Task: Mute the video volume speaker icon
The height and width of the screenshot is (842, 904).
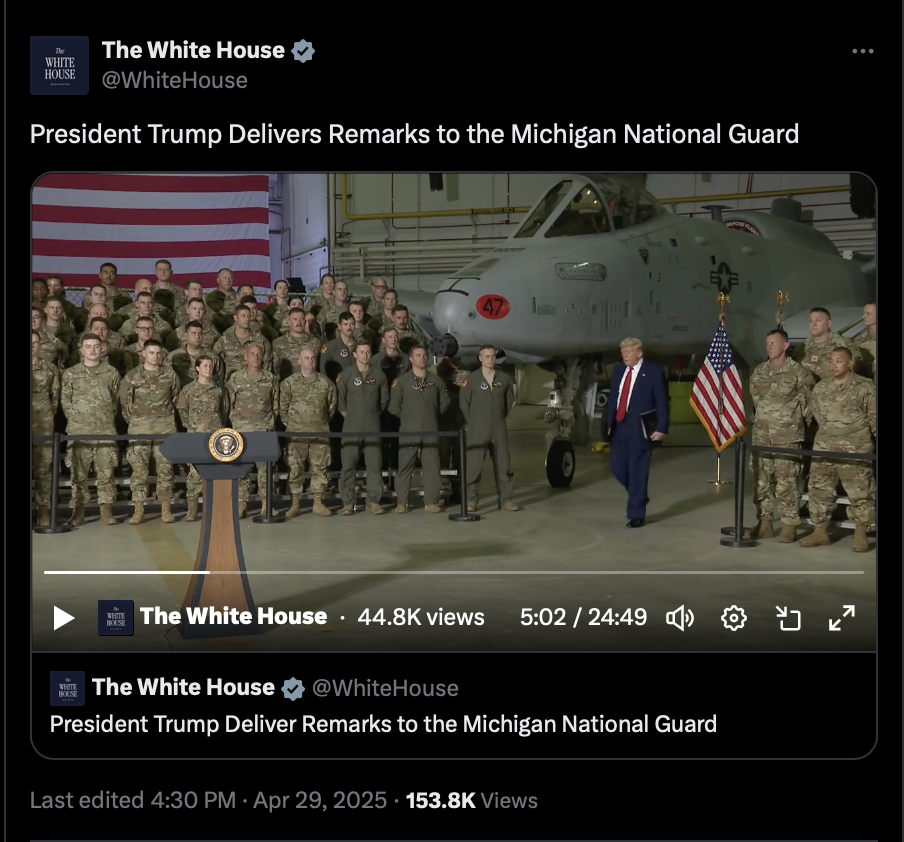Action: tap(680, 618)
